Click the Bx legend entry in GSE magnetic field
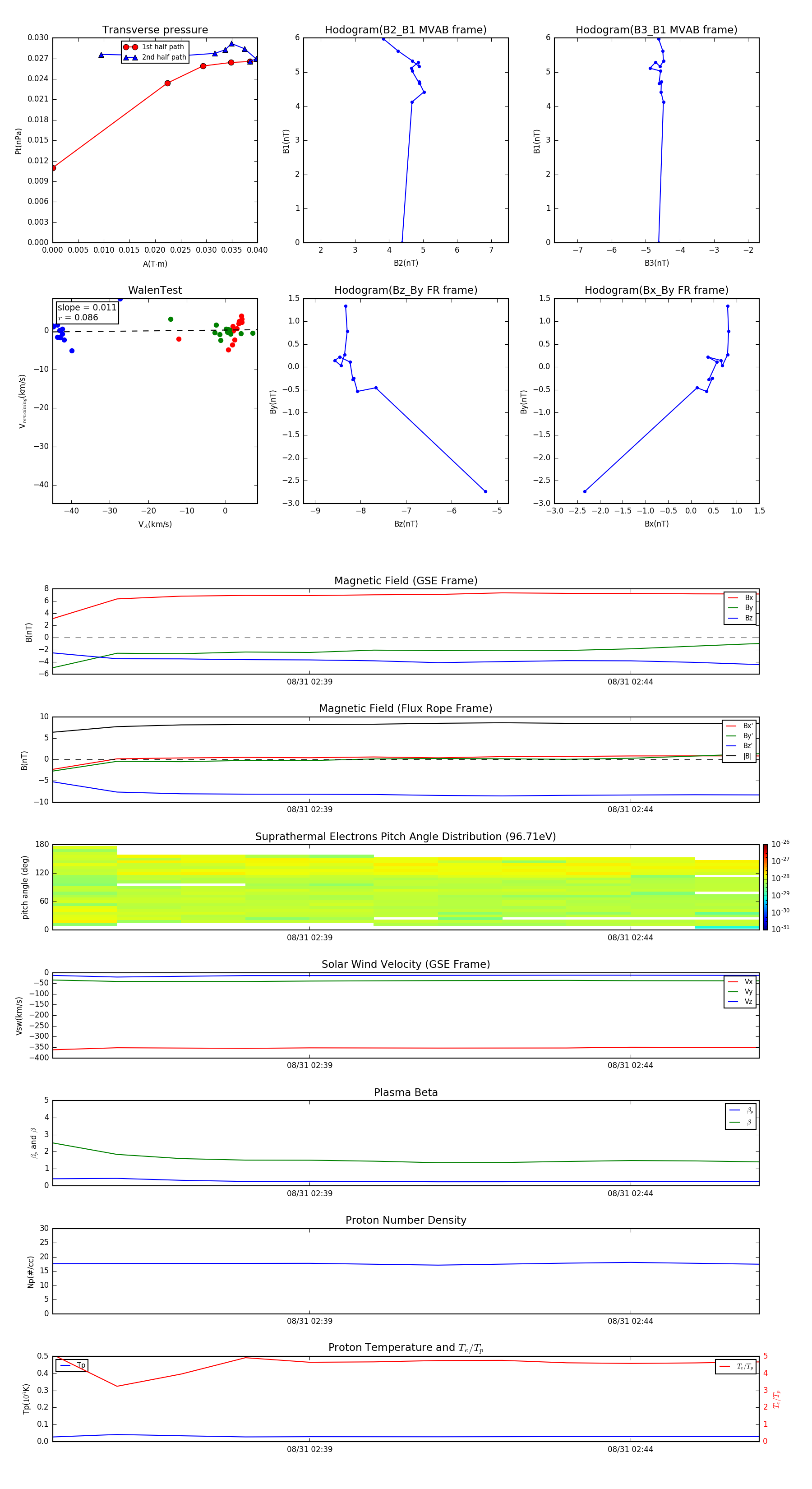This screenshot has width=812, height=1489. (740, 598)
